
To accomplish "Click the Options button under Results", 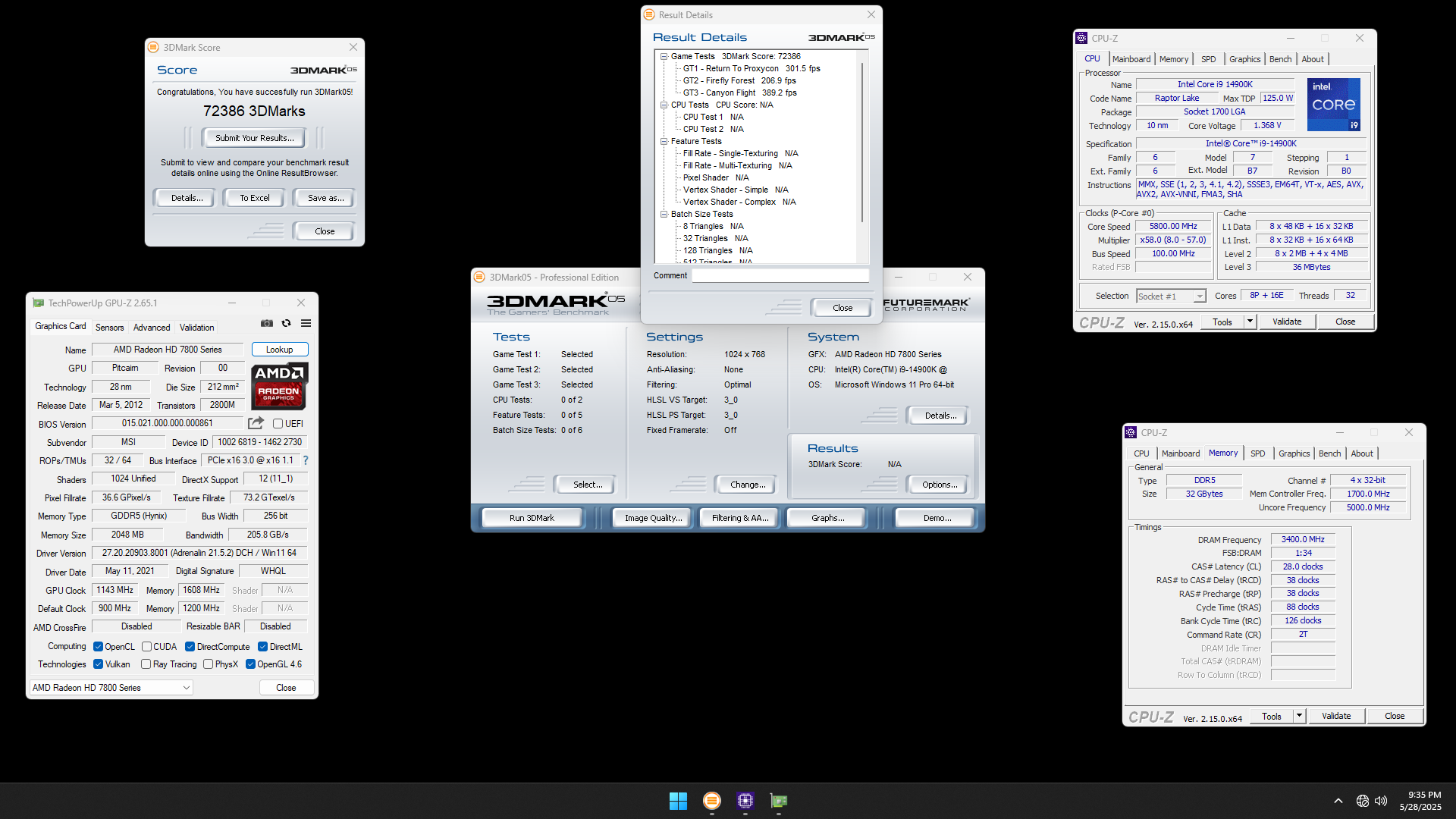I will [940, 485].
